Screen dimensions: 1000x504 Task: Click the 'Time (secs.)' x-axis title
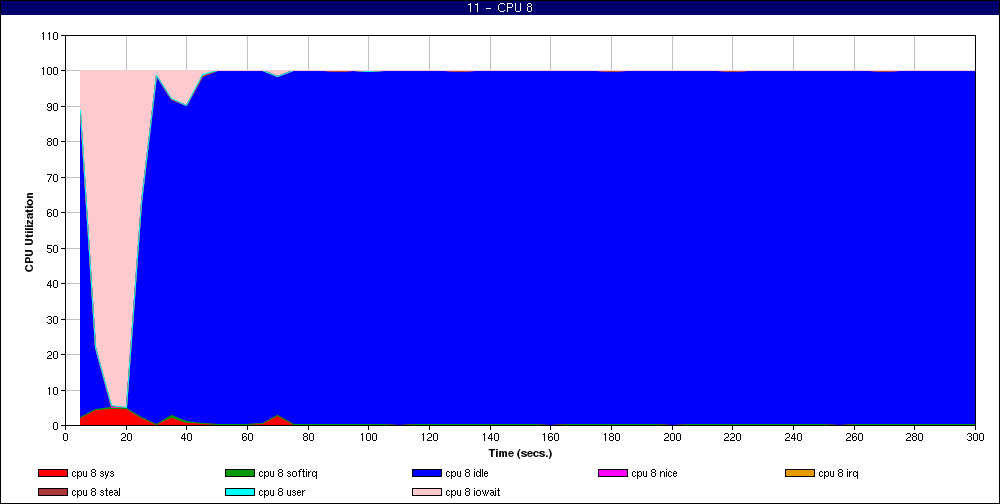pyautogui.click(x=520, y=454)
